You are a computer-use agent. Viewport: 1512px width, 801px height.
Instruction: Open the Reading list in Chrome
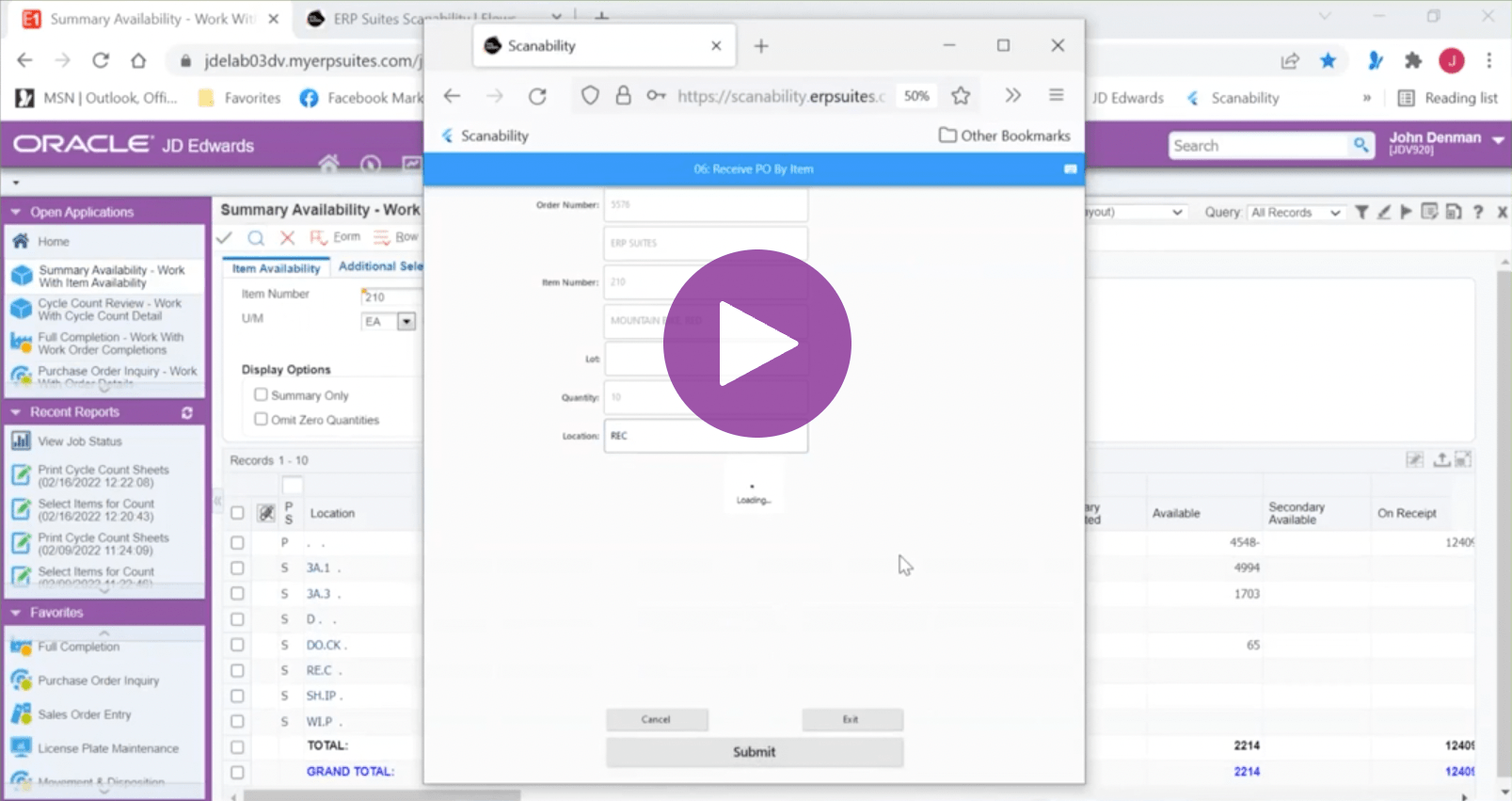(1448, 98)
